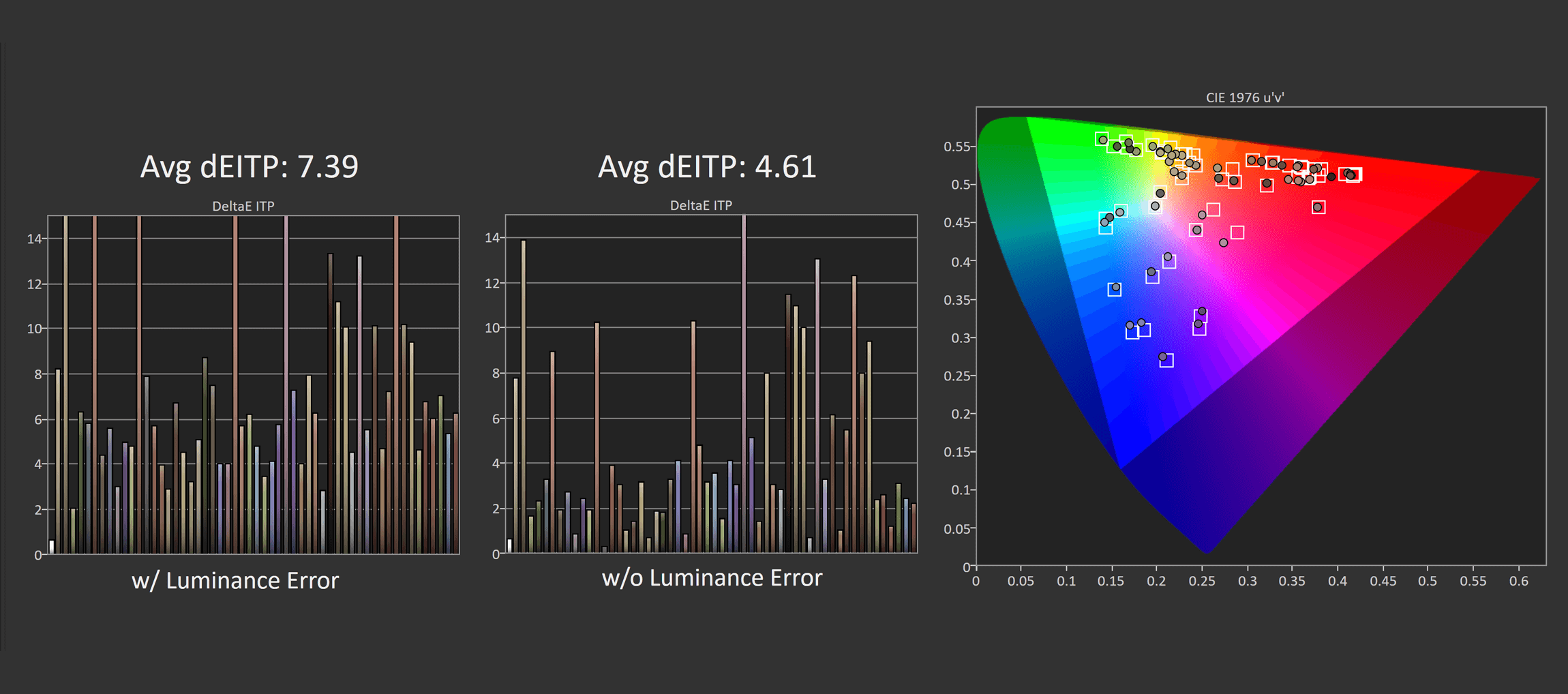
Task: Click the leftmost square marker in the green region
Action: coord(1102,139)
